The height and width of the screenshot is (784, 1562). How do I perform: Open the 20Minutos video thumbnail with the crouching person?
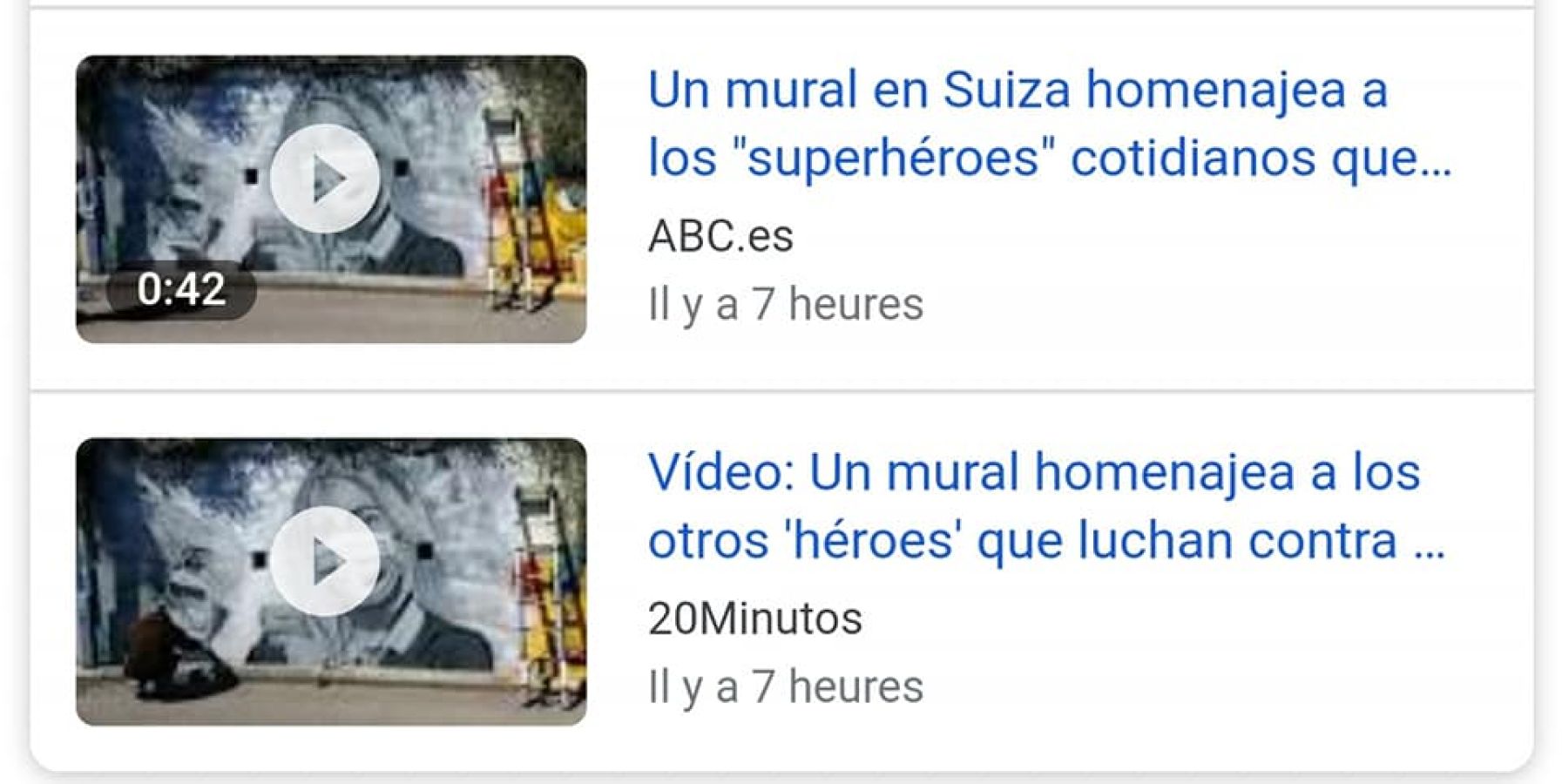[331, 582]
